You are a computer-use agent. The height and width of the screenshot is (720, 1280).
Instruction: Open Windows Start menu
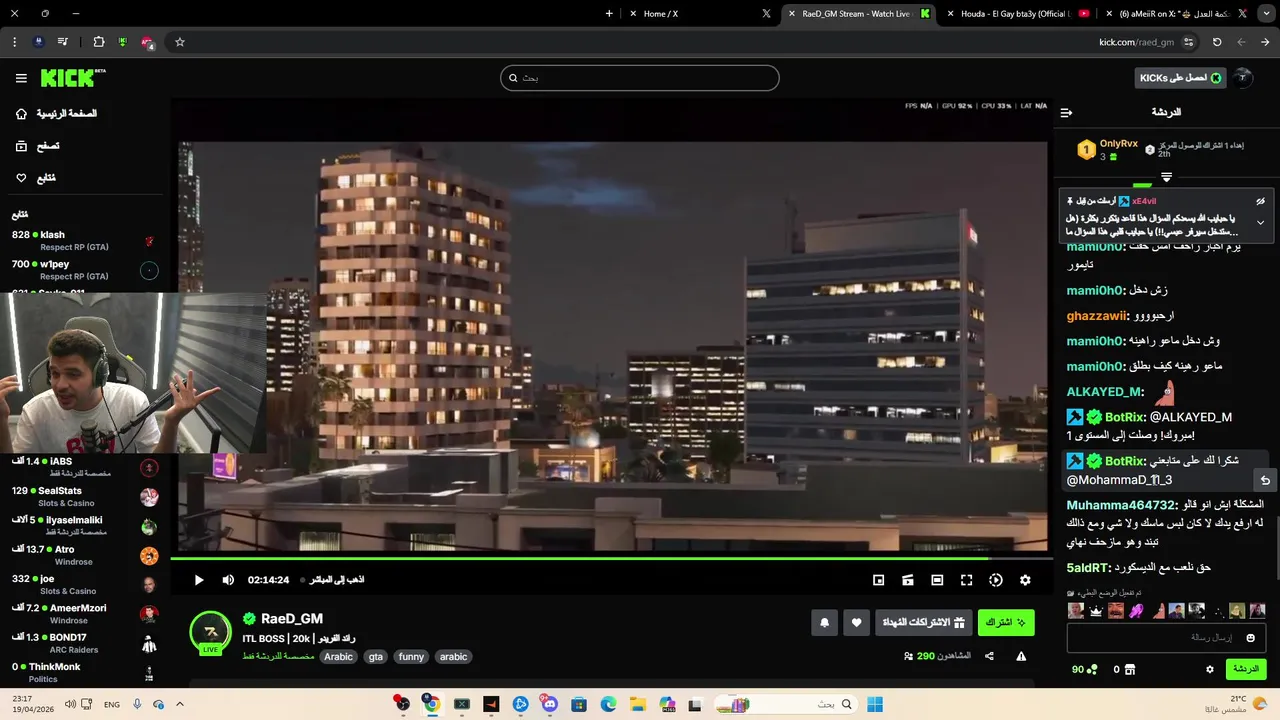[x=875, y=705]
